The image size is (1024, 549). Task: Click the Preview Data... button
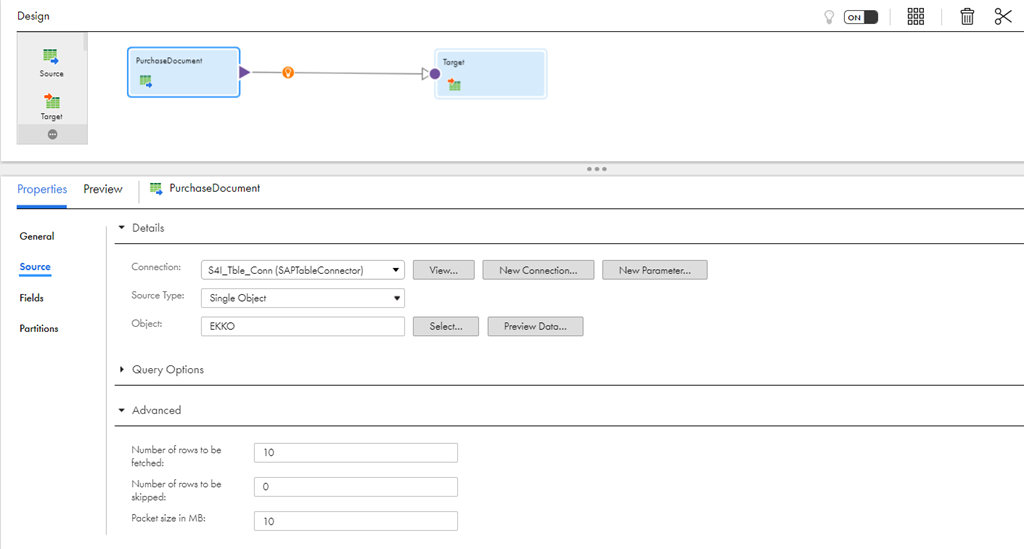(536, 326)
